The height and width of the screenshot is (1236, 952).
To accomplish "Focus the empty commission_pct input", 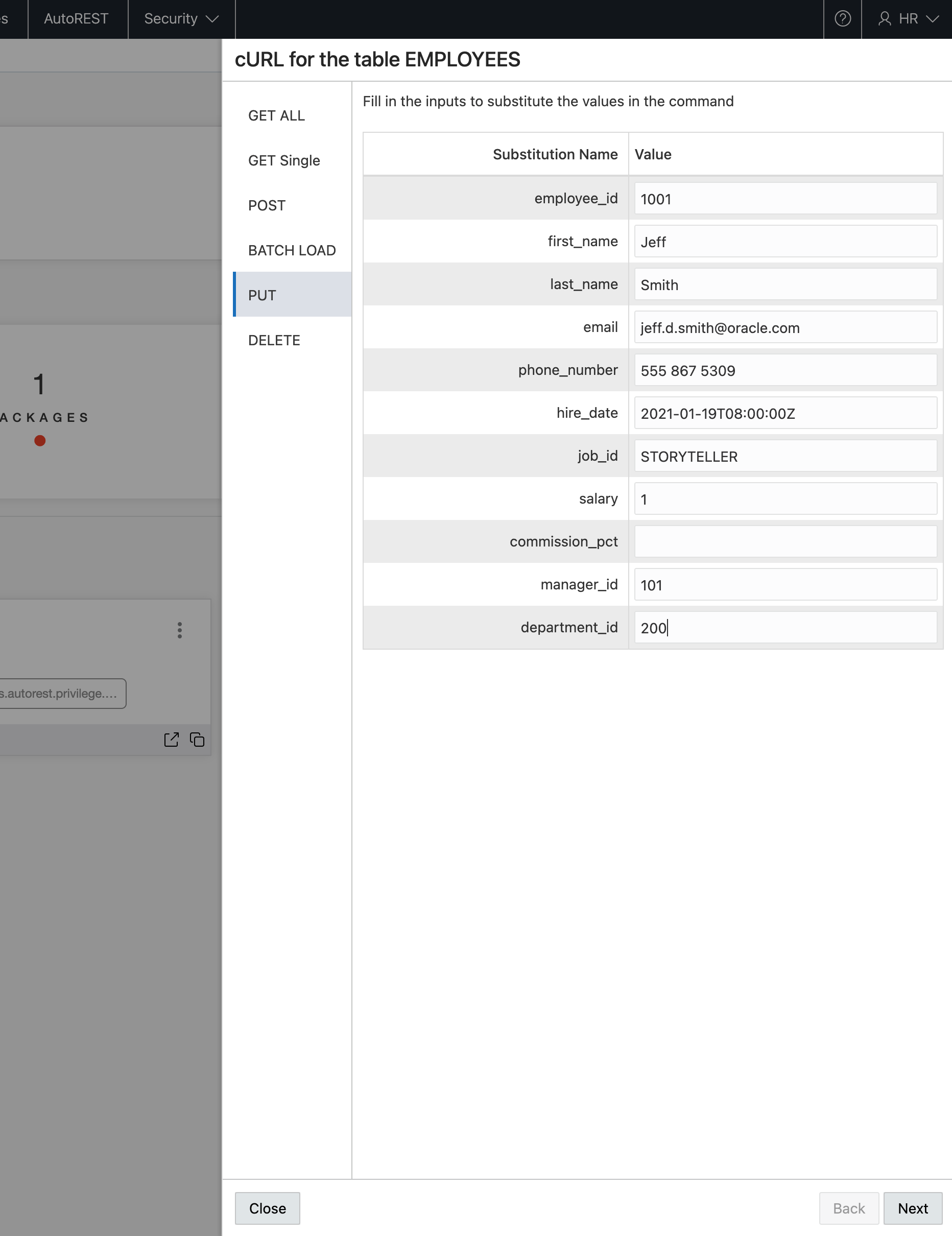I will 785,541.
